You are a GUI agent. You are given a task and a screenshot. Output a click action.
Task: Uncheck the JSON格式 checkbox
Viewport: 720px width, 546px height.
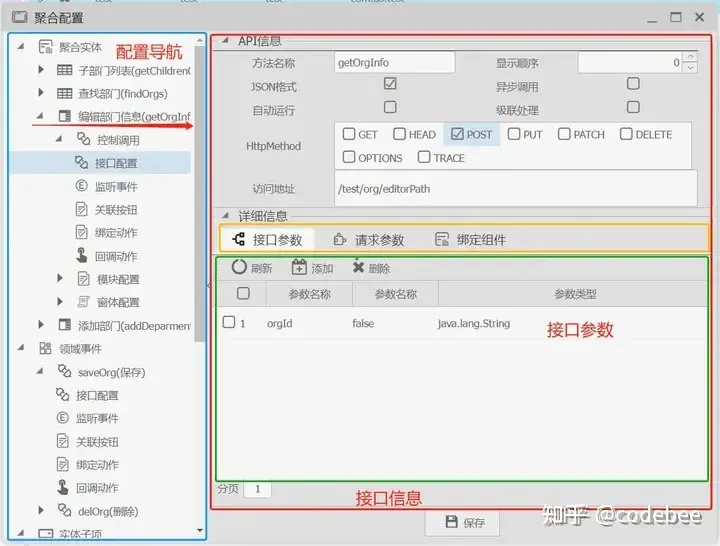click(390, 84)
